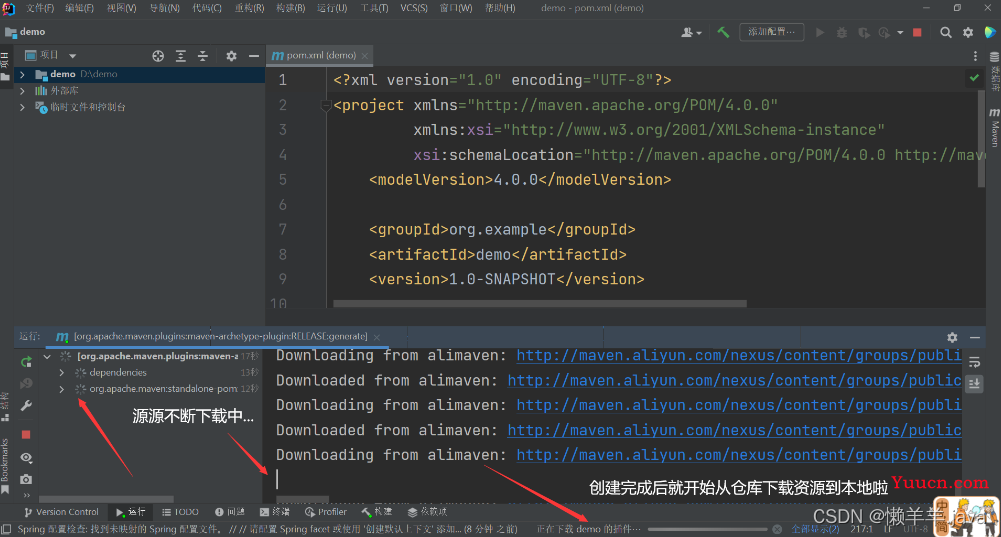The width and height of the screenshot is (1001, 537).
Task: Click the Debug bug icon in toolbar
Action: pos(842,33)
